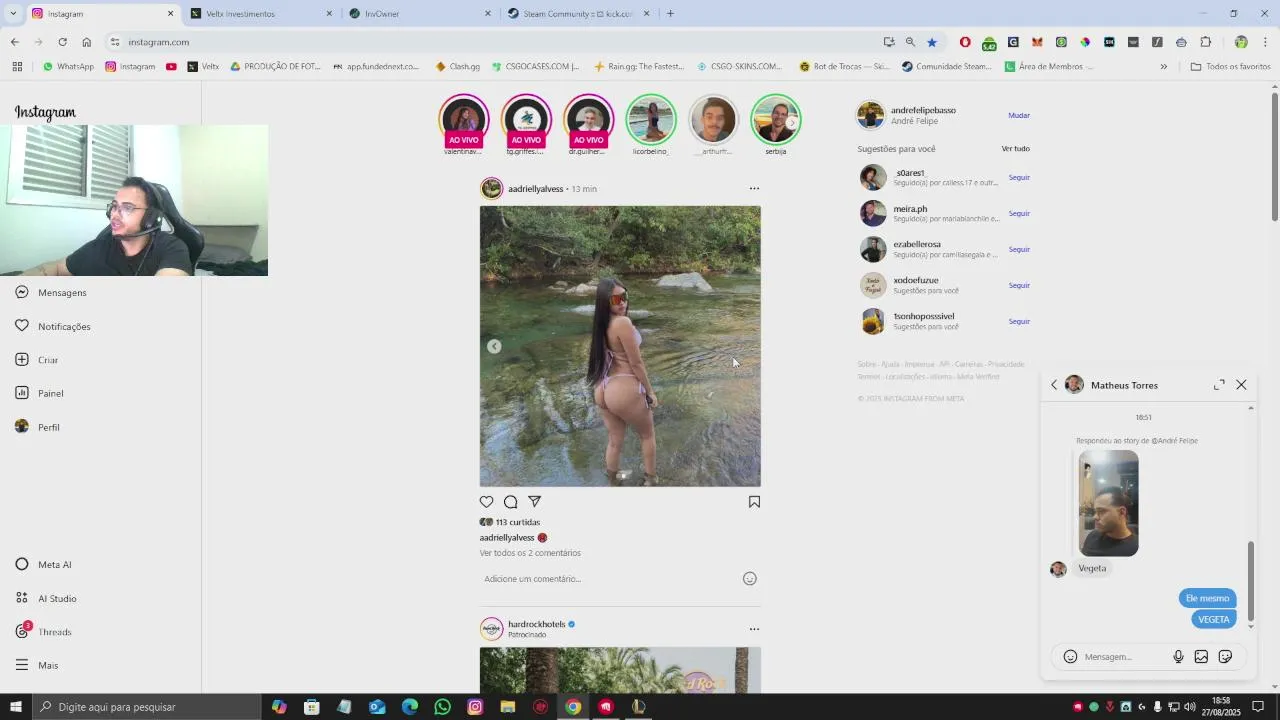Open Todos os favoritos folder
Viewport: 1280px width, 720px height.
pyautogui.click(x=1231, y=67)
